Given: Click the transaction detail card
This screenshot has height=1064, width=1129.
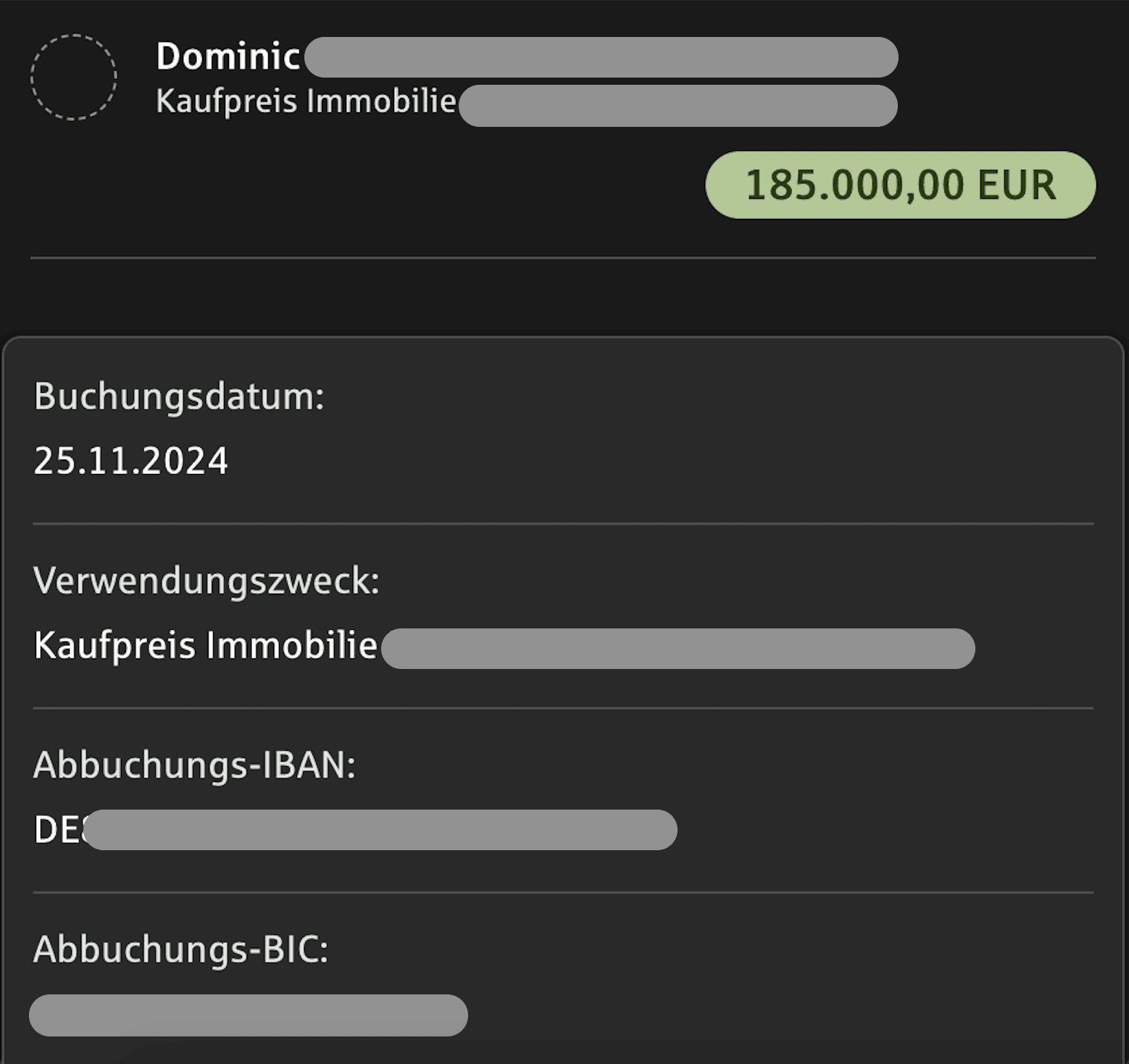Looking at the screenshot, I should point(564,696).
